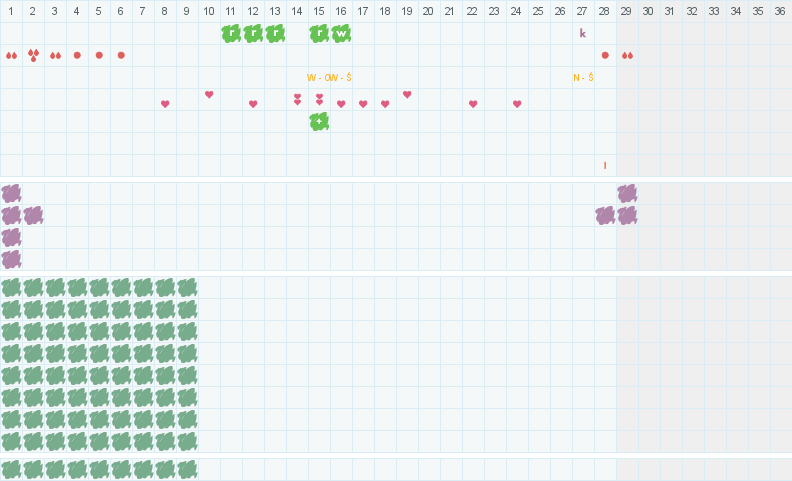Image resolution: width=792 pixels, height=481 pixels.
Task: Select the heart icon on day 8
Action: click(x=165, y=104)
